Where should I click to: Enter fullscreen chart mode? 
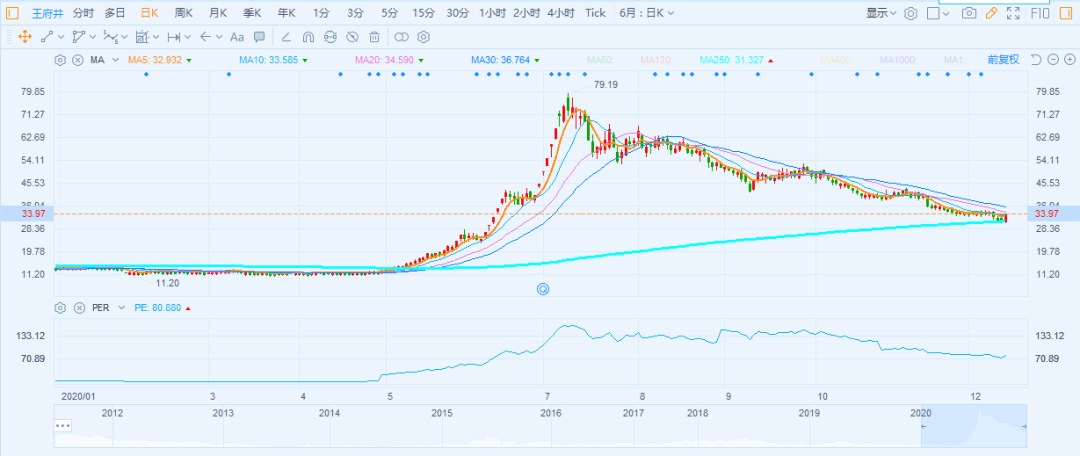[1014, 13]
